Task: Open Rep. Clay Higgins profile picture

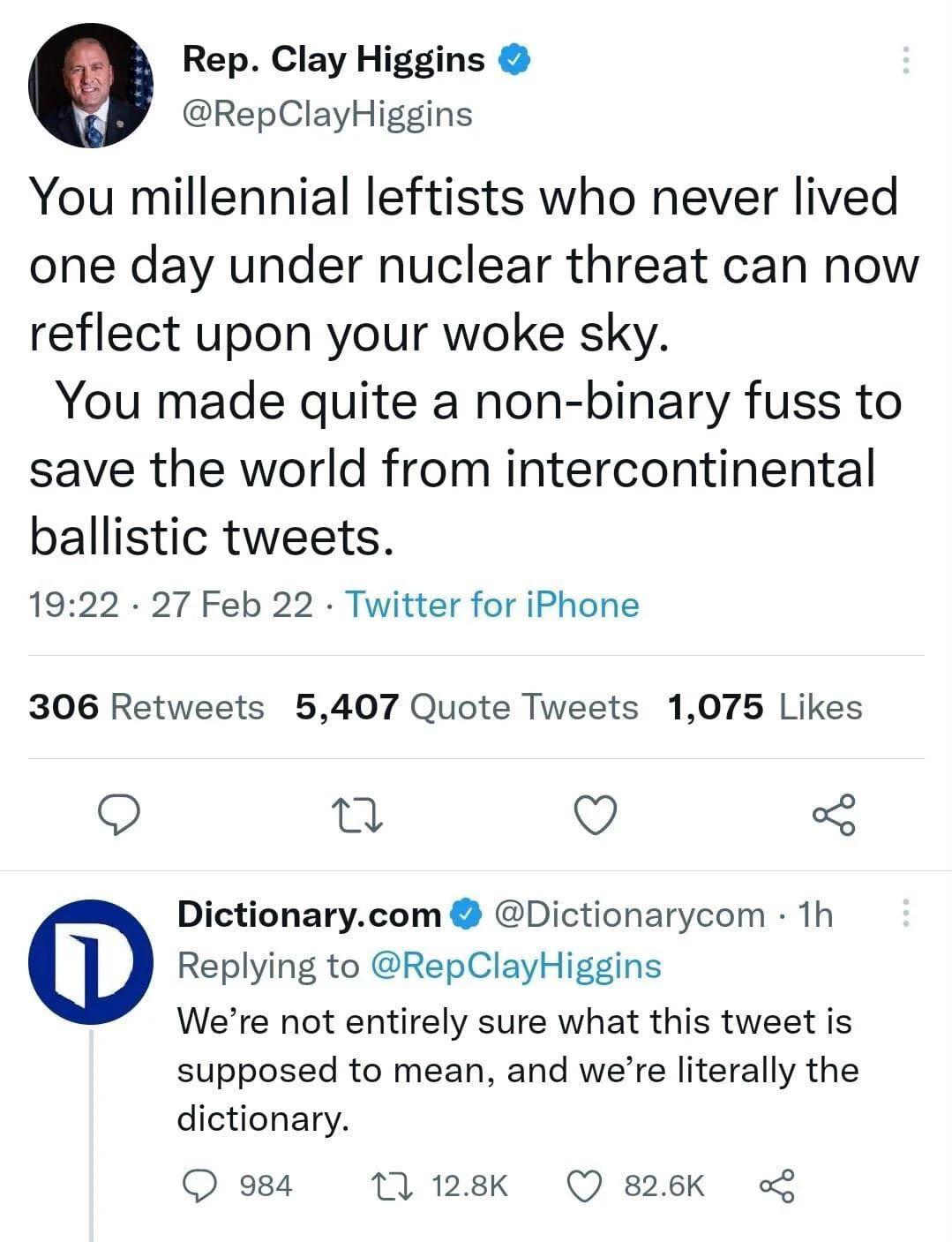Action: click(x=91, y=86)
